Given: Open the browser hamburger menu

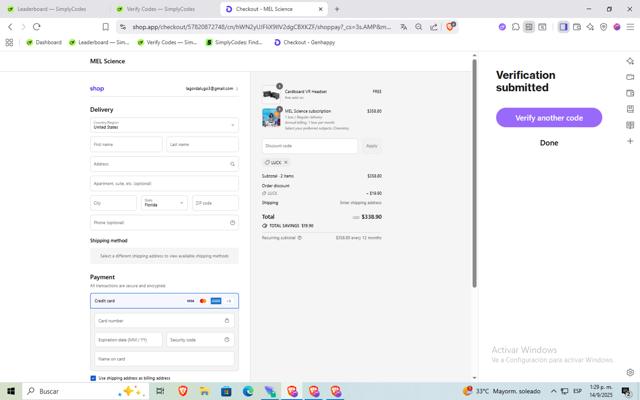Looking at the screenshot, I should [630, 27].
